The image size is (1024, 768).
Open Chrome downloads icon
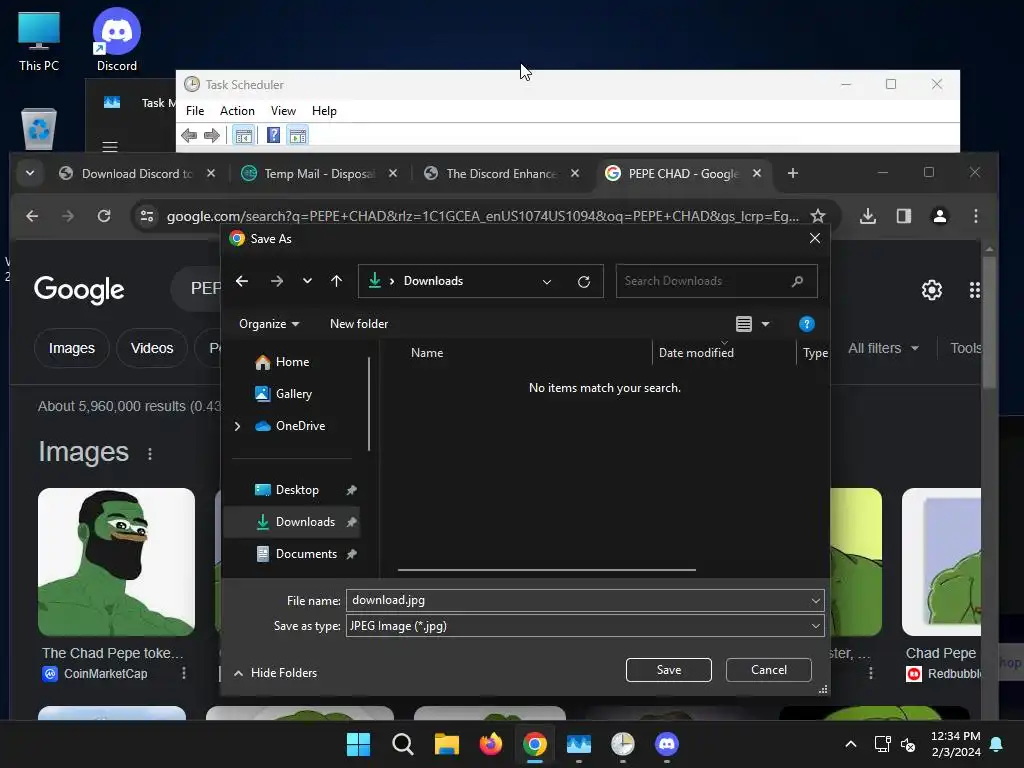tap(868, 216)
